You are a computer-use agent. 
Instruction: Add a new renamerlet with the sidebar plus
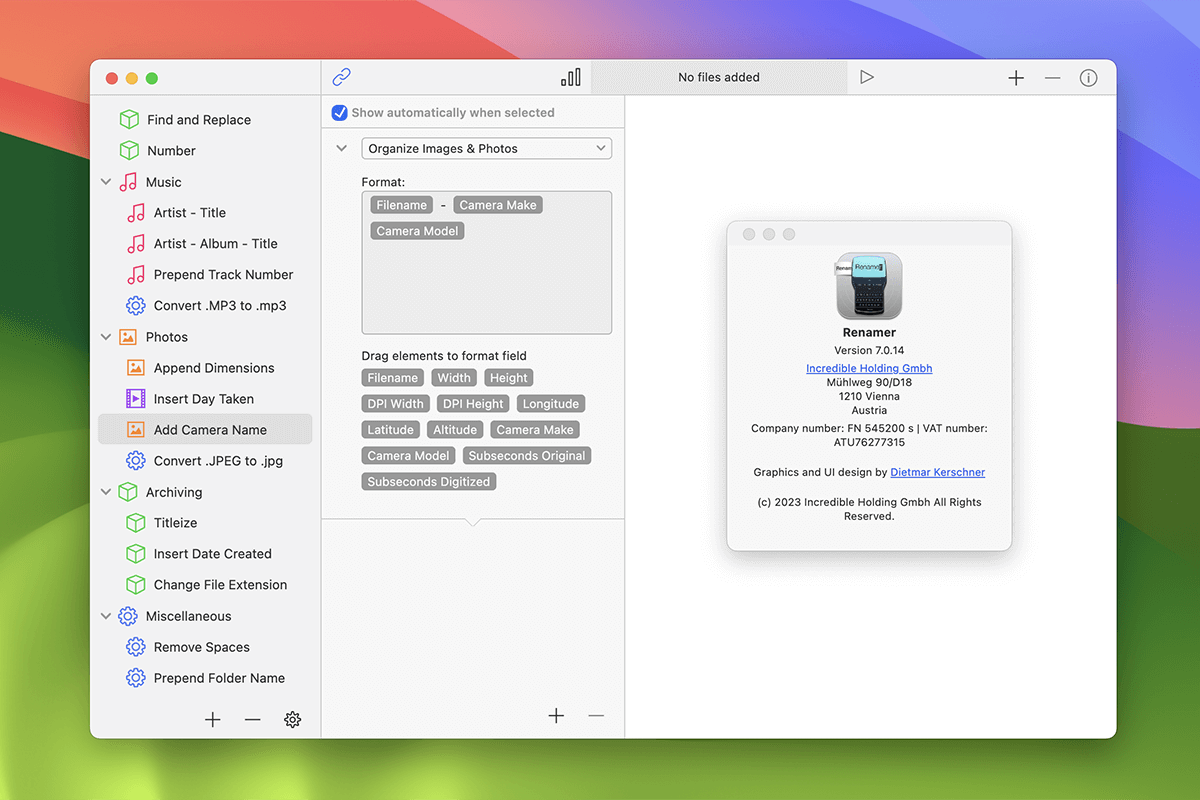[213, 719]
